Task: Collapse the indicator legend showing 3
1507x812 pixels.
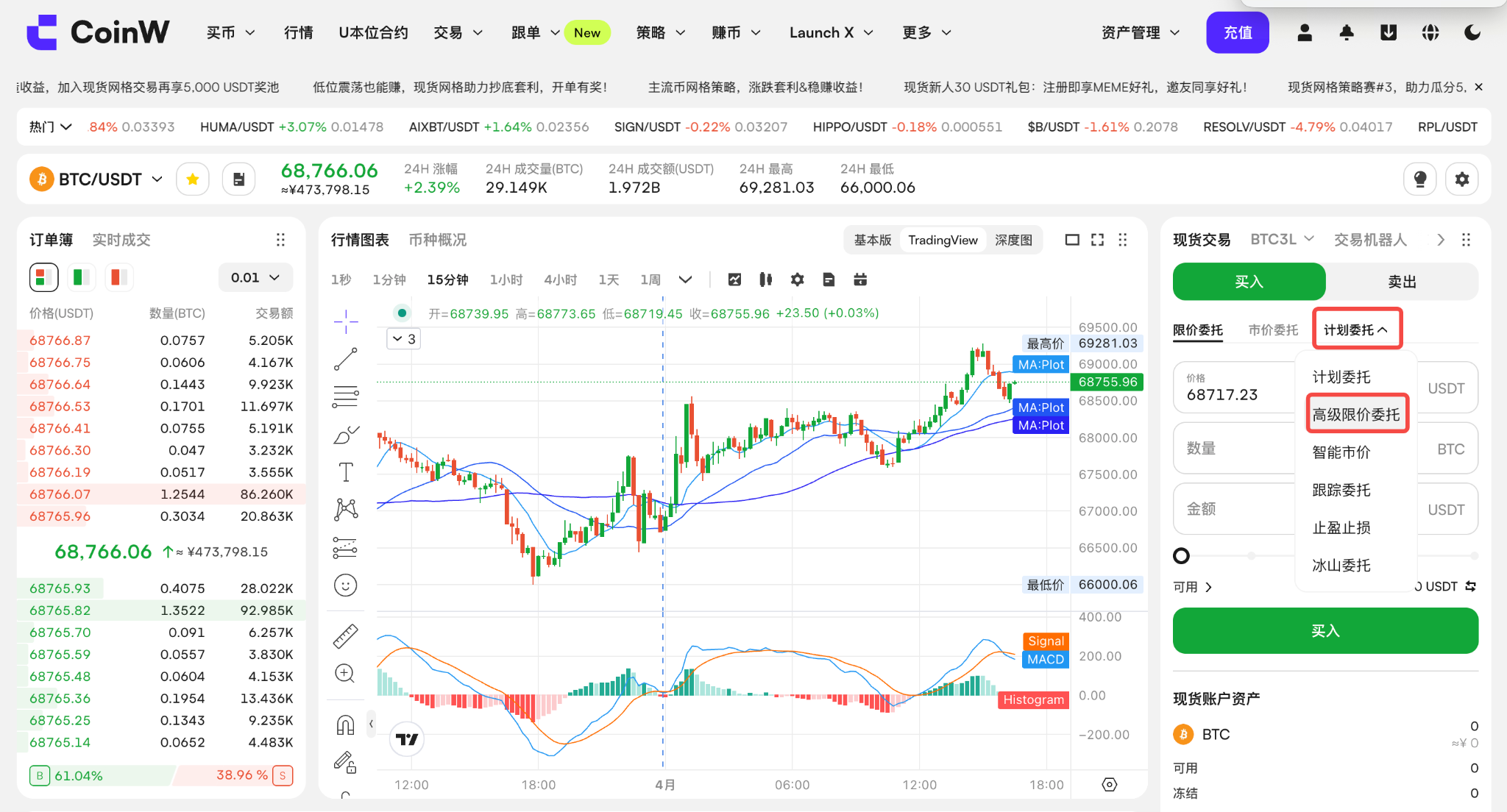Action: pos(403,339)
